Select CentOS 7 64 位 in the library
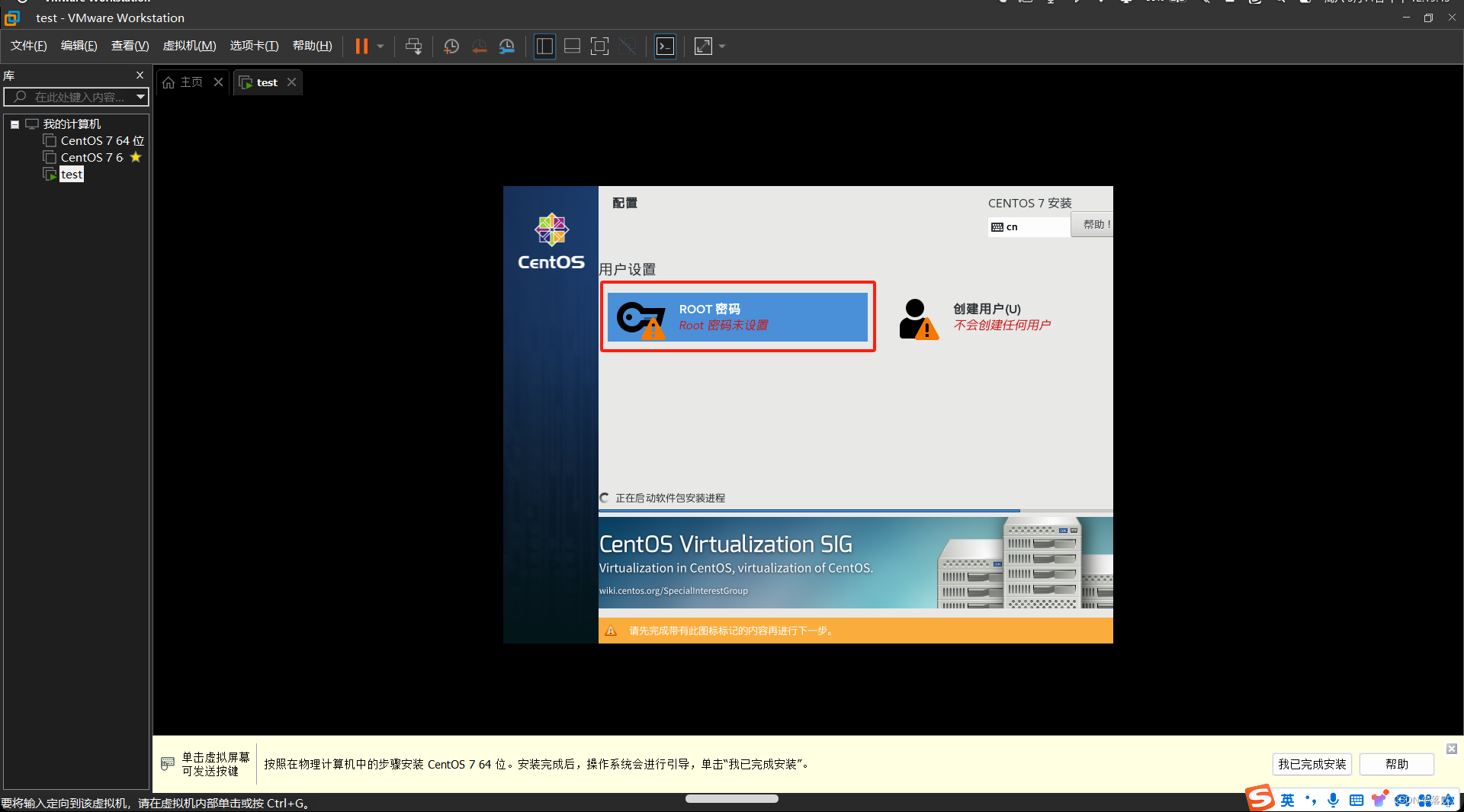Screen dimensions: 1464x812 102,140
